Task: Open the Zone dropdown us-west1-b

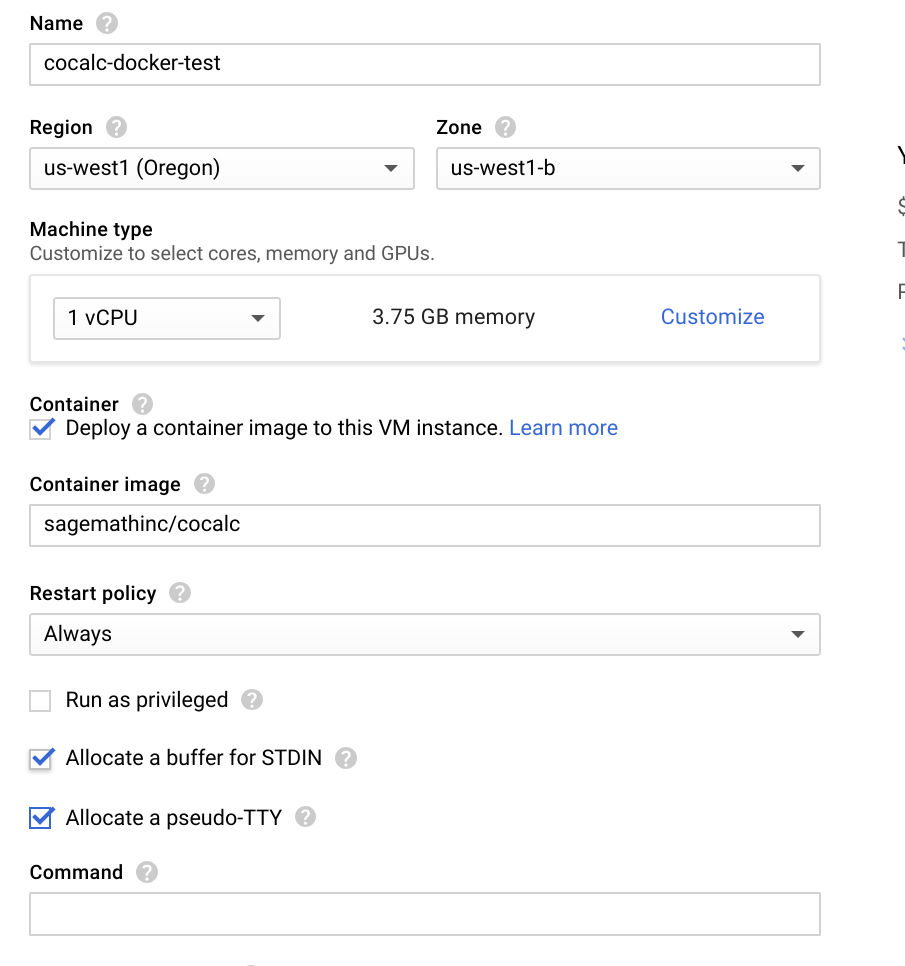Action: pyautogui.click(x=628, y=168)
